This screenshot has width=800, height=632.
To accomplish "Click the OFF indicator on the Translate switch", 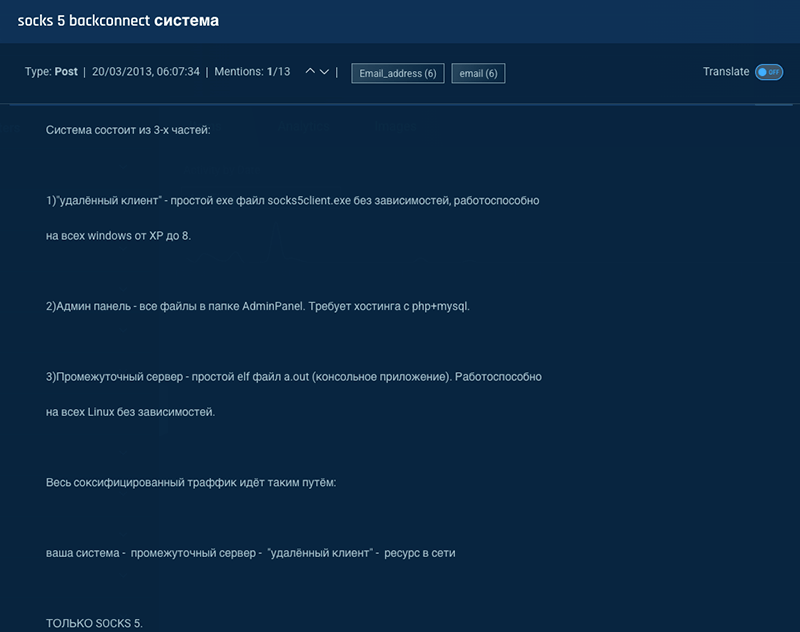I will 774,72.
